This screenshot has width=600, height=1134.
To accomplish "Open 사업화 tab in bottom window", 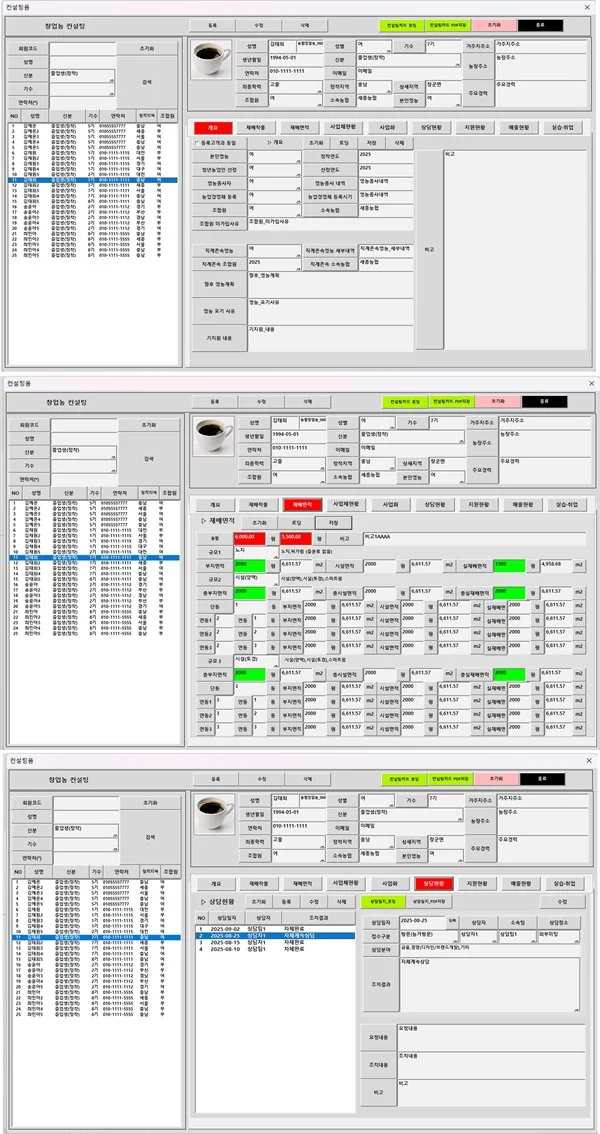I will pyautogui.click(x=390, y=884).
